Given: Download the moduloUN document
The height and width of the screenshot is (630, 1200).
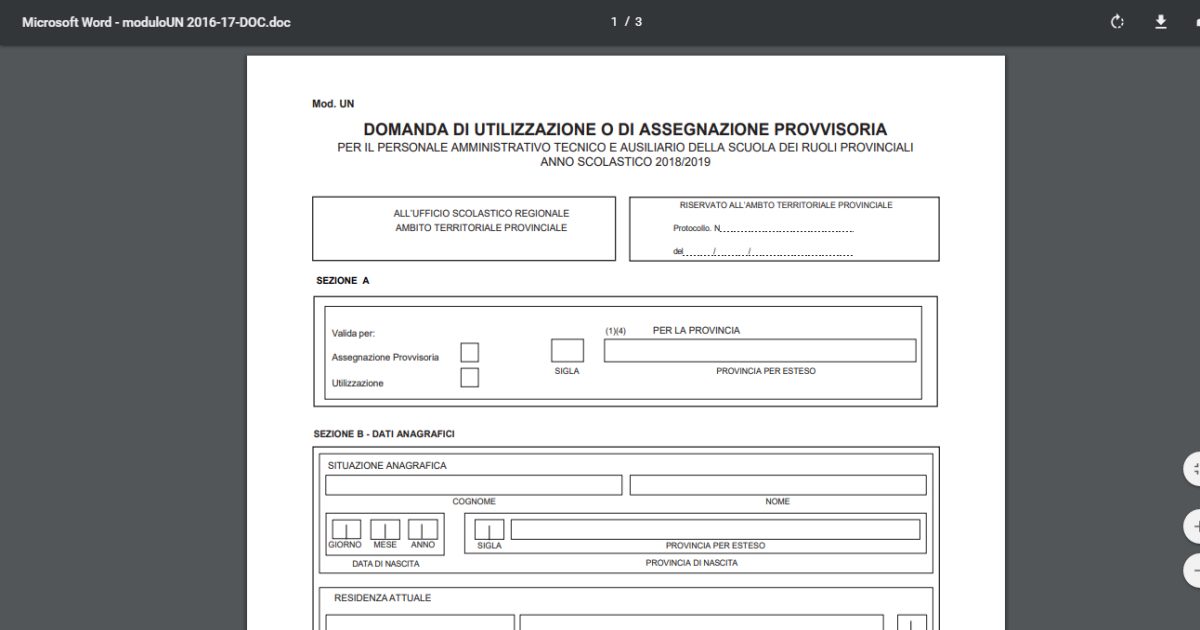Looking at the screenshot, I should tap(1161, 19).
